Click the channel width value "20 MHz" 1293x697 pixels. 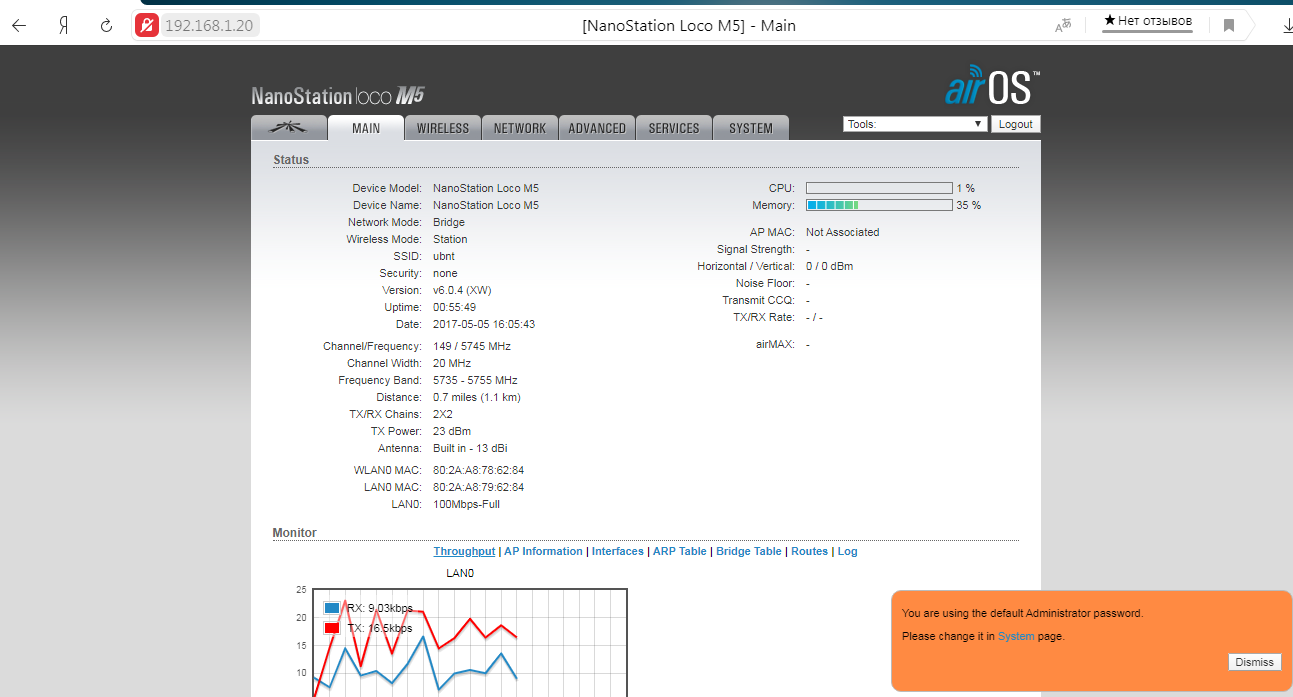coord(452,363)
